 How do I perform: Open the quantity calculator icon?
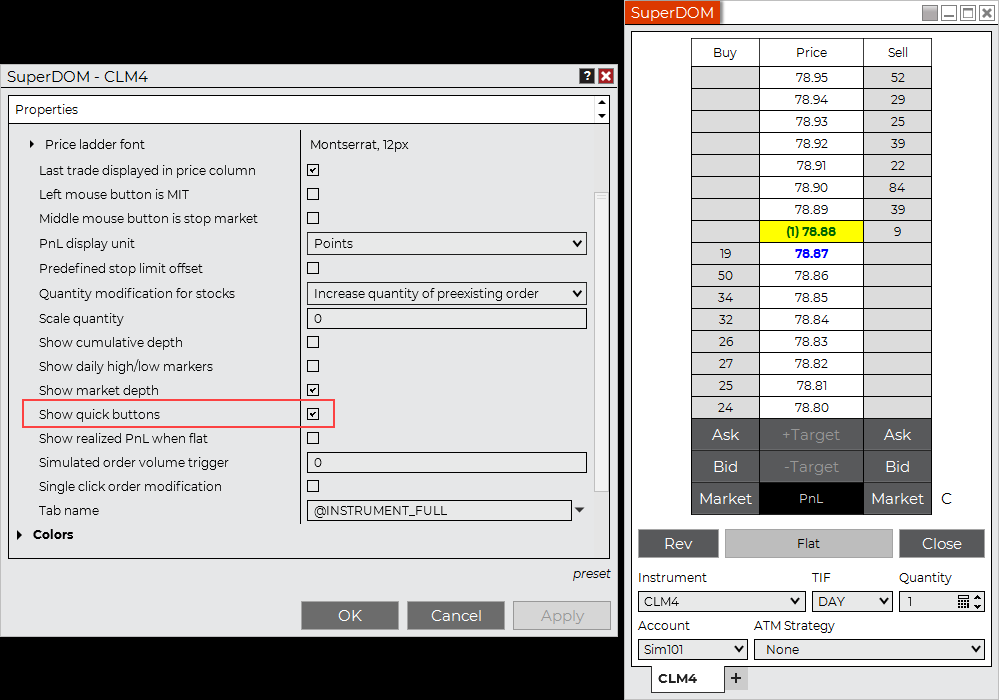point(963,601)
